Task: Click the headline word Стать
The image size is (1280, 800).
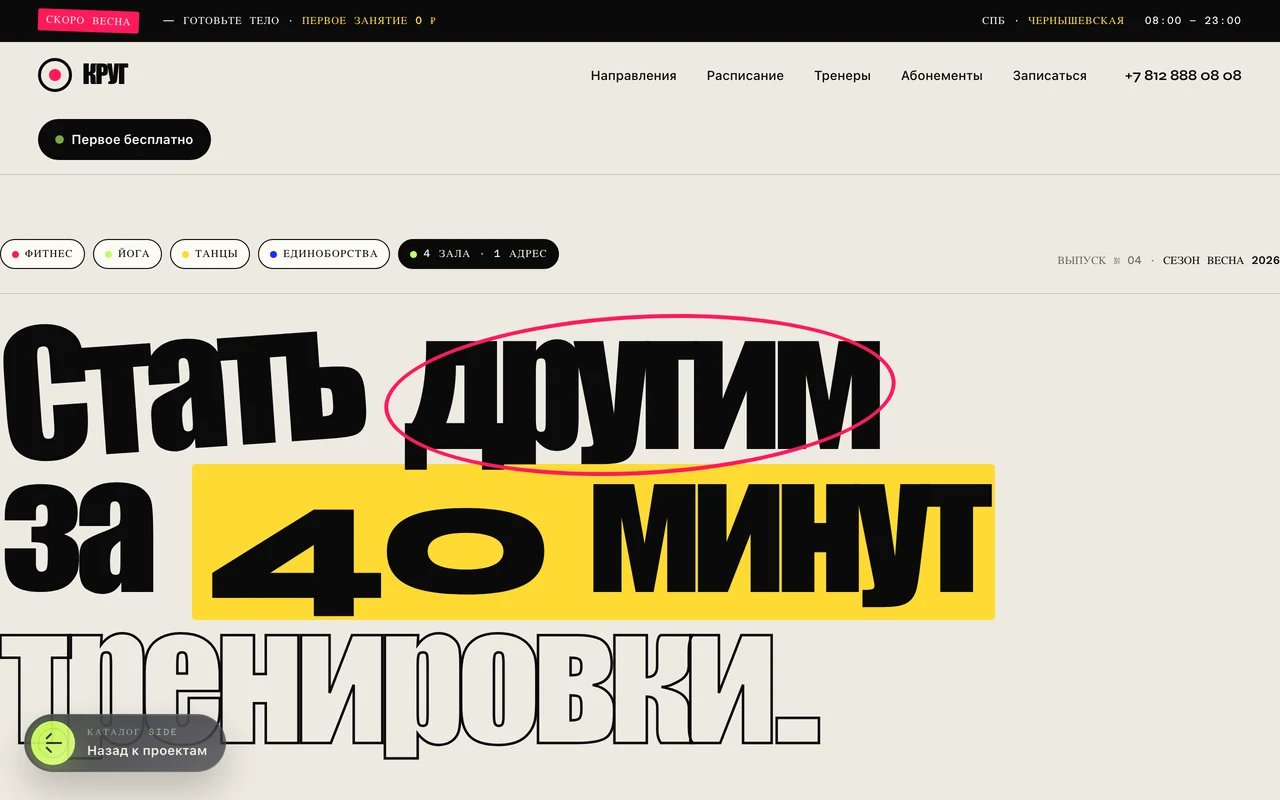Action: coord(185,392)
